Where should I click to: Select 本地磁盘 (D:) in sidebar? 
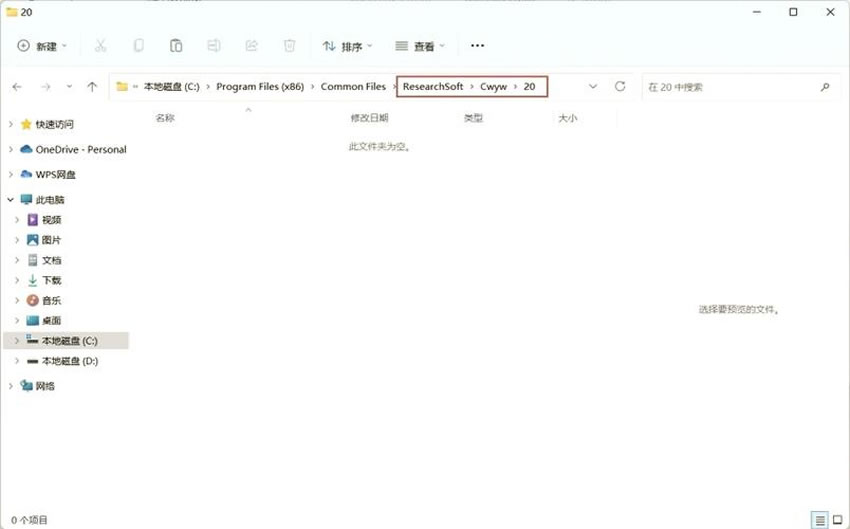coord(69,361)
